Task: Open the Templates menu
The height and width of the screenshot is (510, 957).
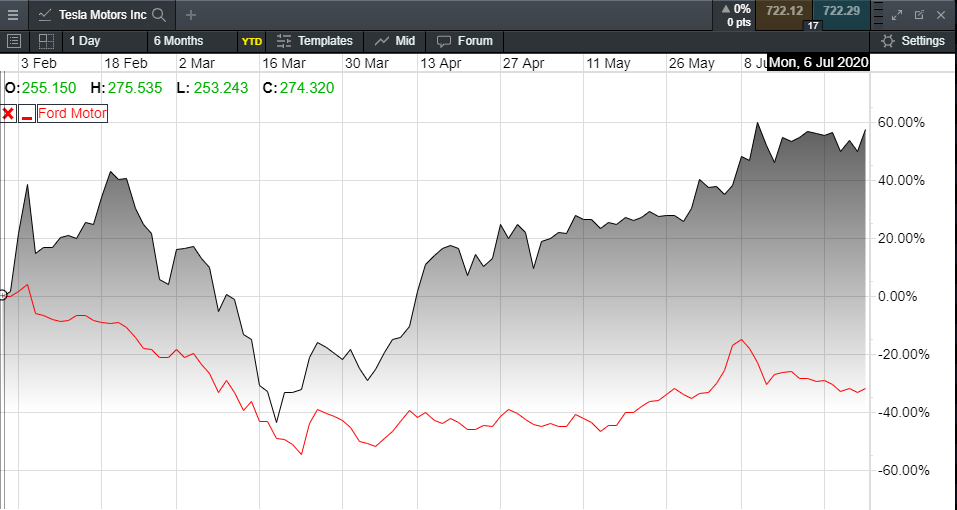Action: [314, 41]
